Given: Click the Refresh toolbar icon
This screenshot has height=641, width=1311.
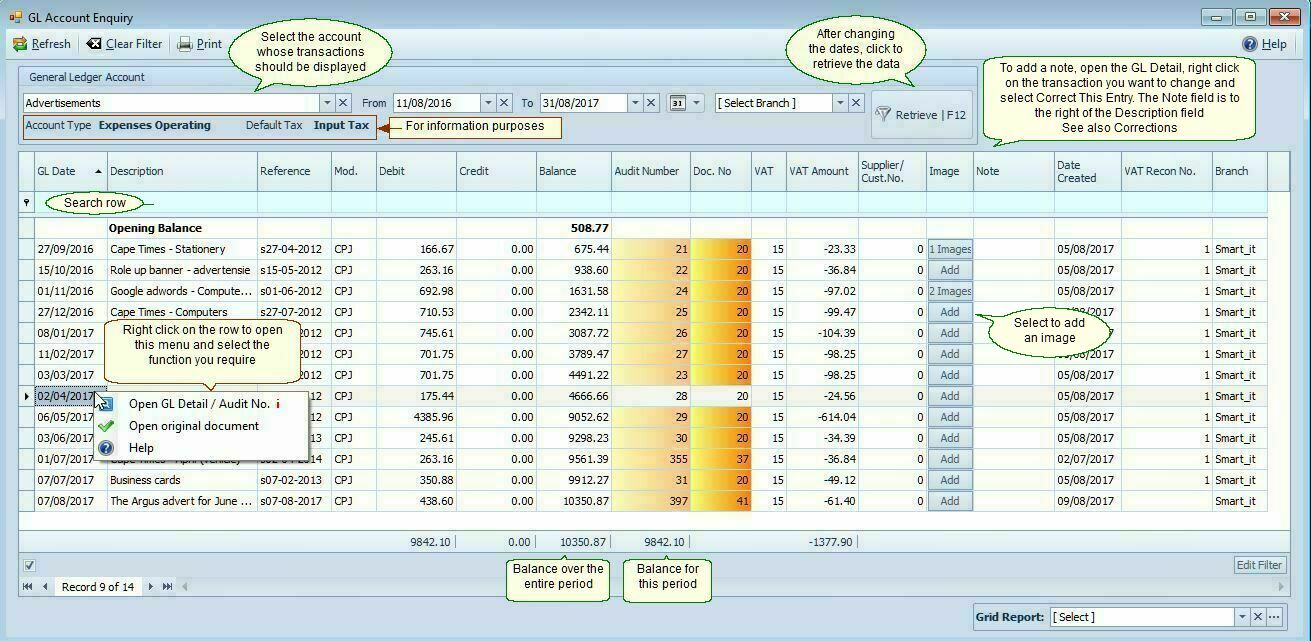Looking at the screenshot, I should click(x=20, y=44).
